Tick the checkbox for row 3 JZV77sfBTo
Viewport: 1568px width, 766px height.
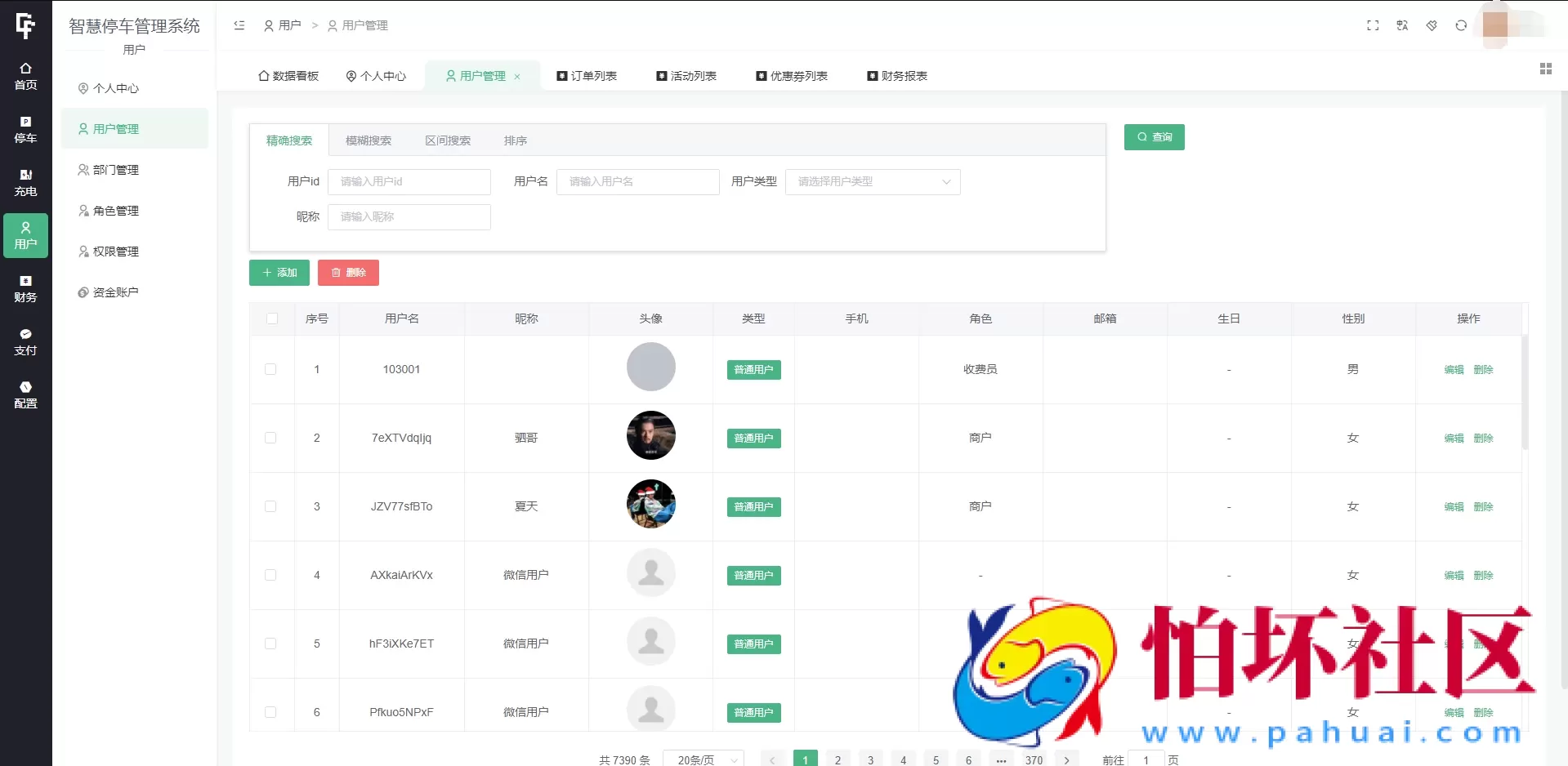pyautogui.click(x=271, y=506)
